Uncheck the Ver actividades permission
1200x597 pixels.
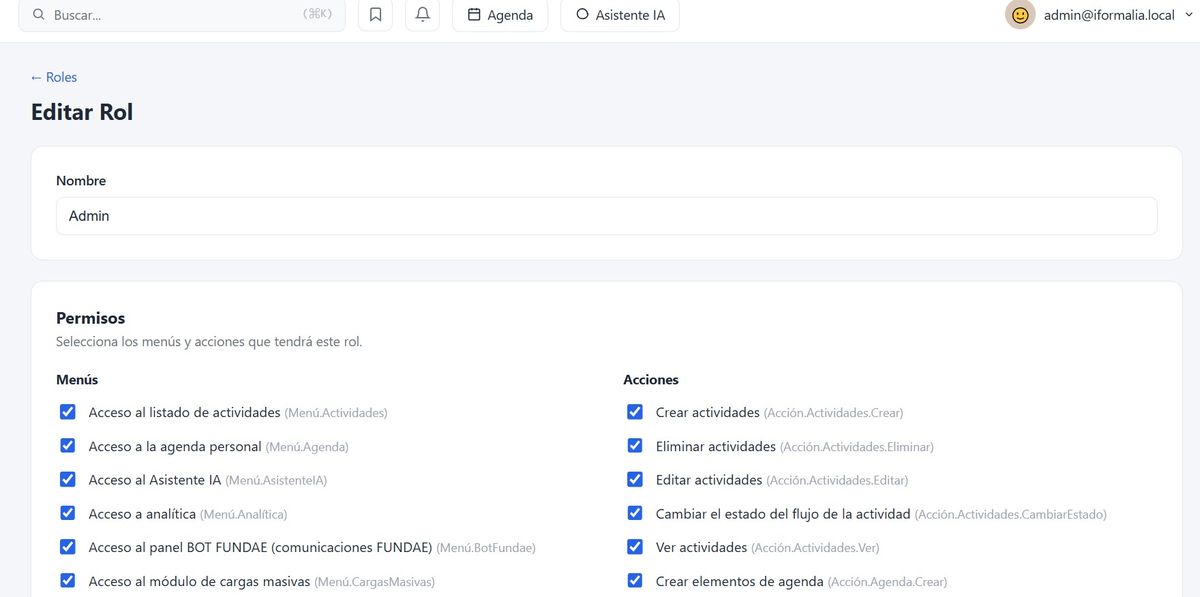tap(635, 547)
